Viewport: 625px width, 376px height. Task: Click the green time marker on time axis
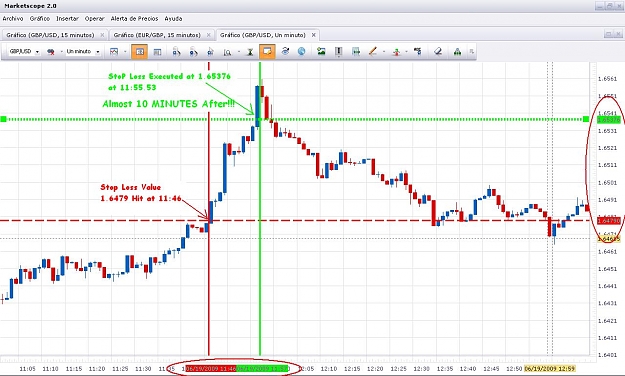click(263, 369)
